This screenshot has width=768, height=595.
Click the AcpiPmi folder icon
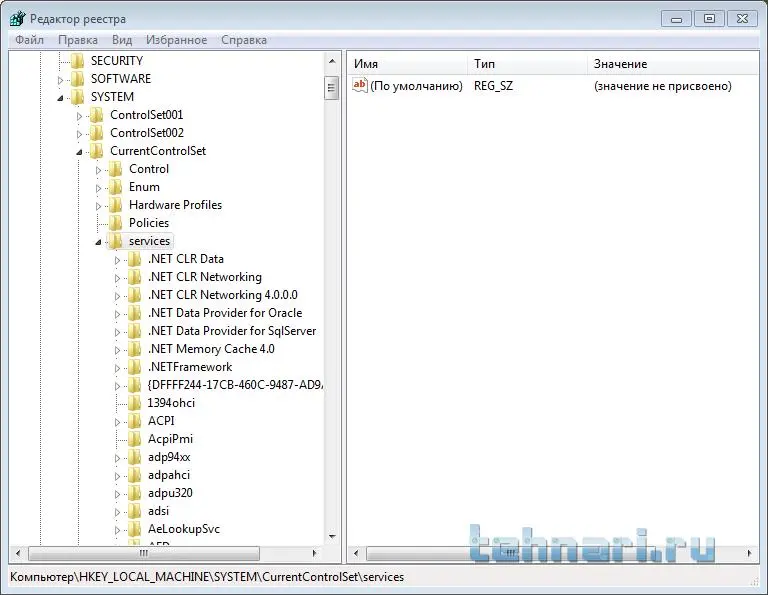(135, 439)
